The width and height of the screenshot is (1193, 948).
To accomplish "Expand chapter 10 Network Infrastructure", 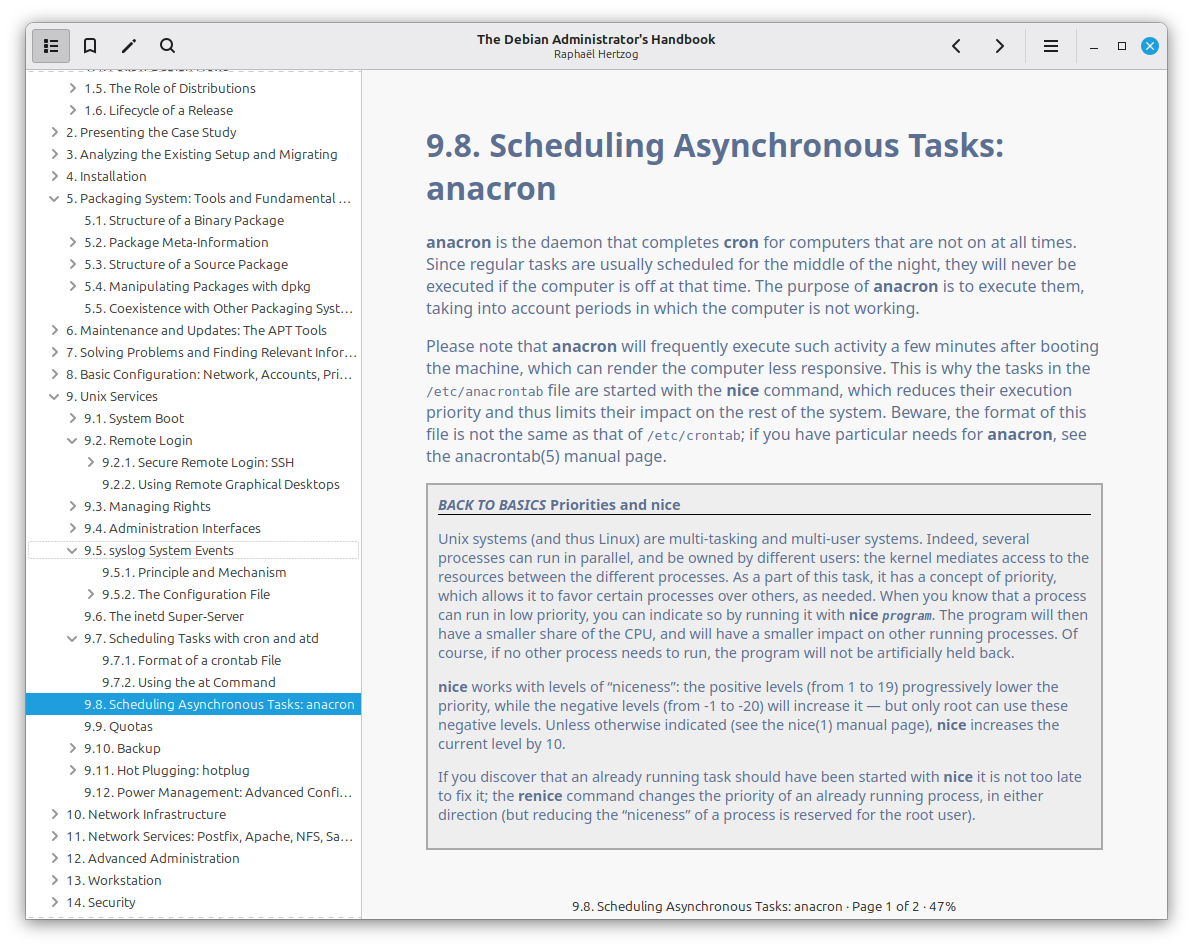I will point(54,815).
